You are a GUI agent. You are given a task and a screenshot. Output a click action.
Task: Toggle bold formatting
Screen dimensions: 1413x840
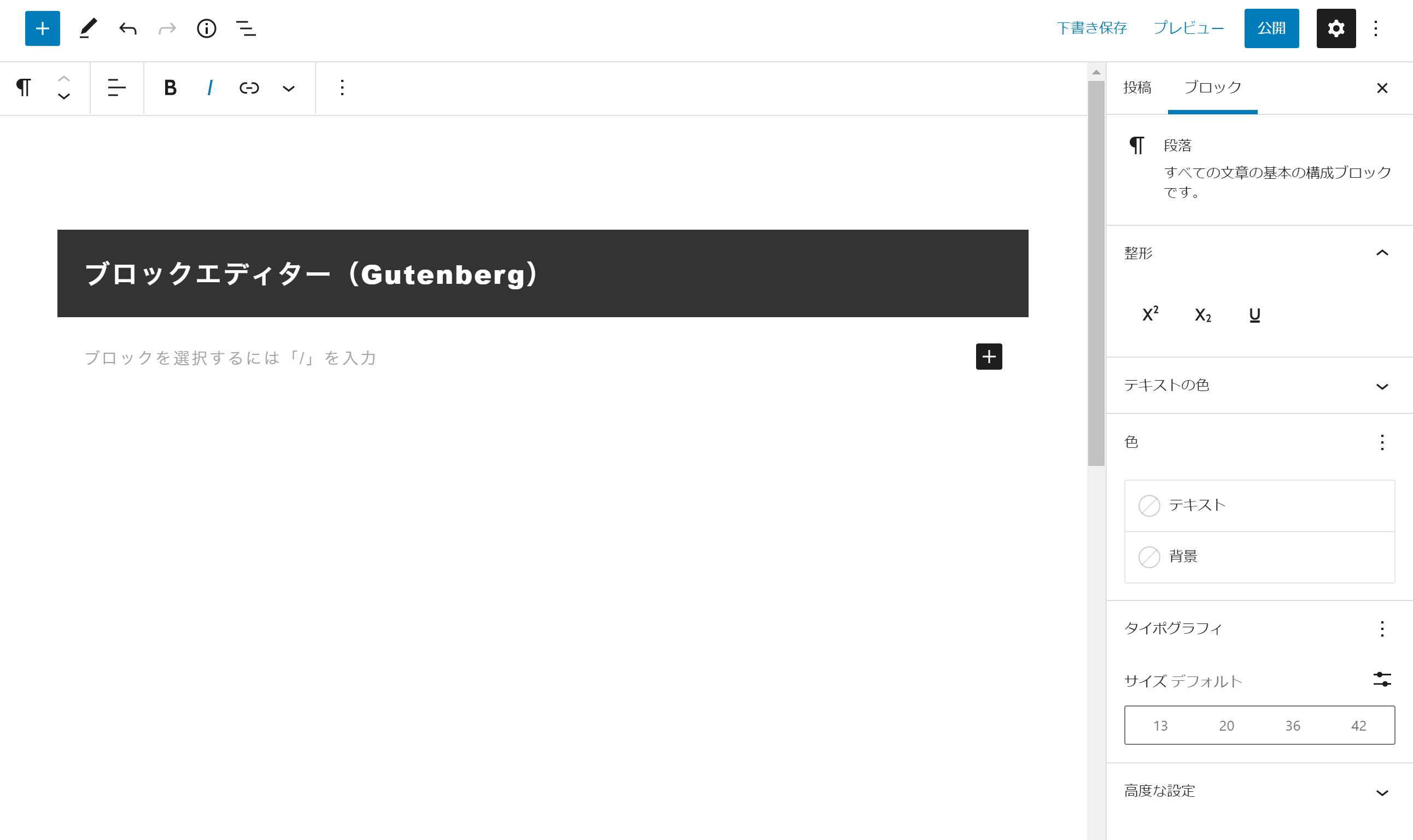pos(170,87)
